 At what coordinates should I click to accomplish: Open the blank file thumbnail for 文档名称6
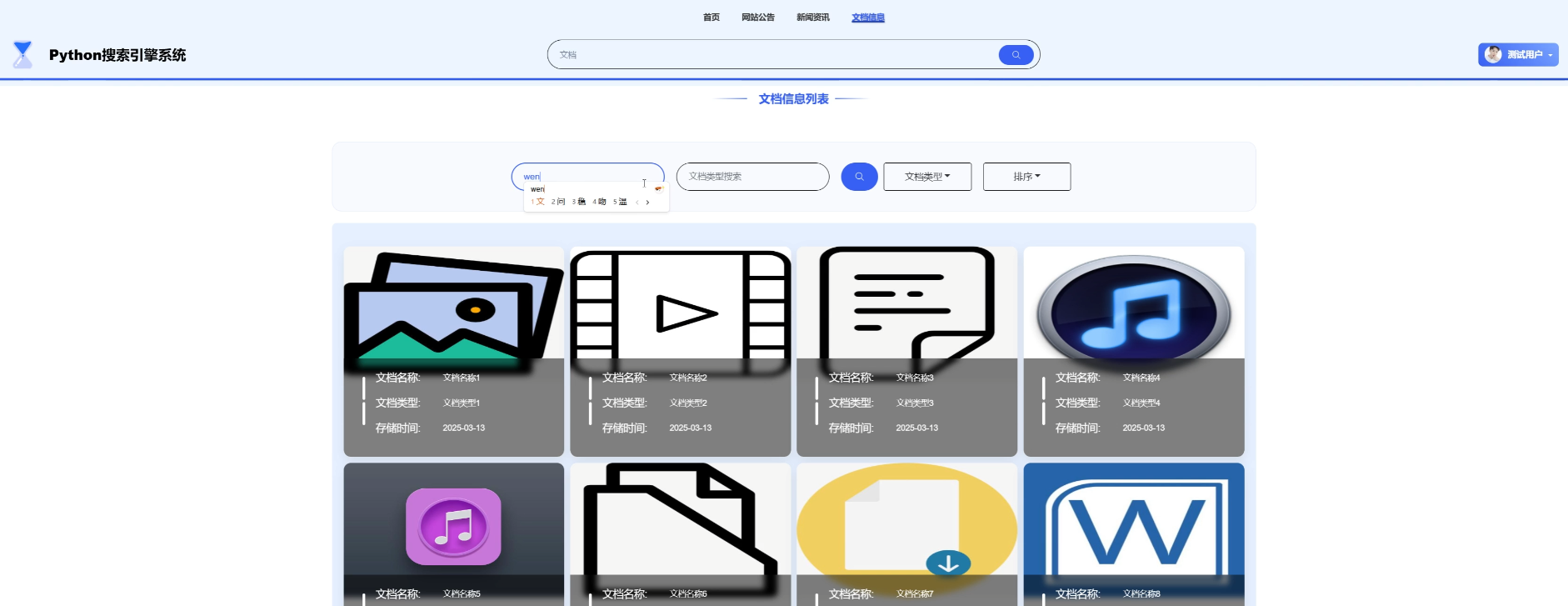click(680, 519)
